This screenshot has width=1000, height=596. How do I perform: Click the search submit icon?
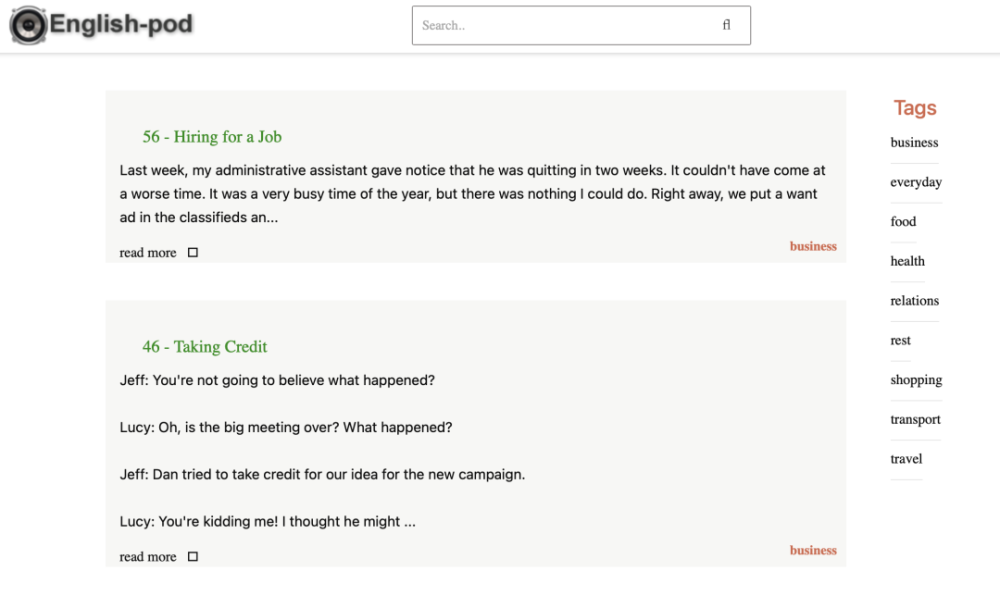(726, 25)
